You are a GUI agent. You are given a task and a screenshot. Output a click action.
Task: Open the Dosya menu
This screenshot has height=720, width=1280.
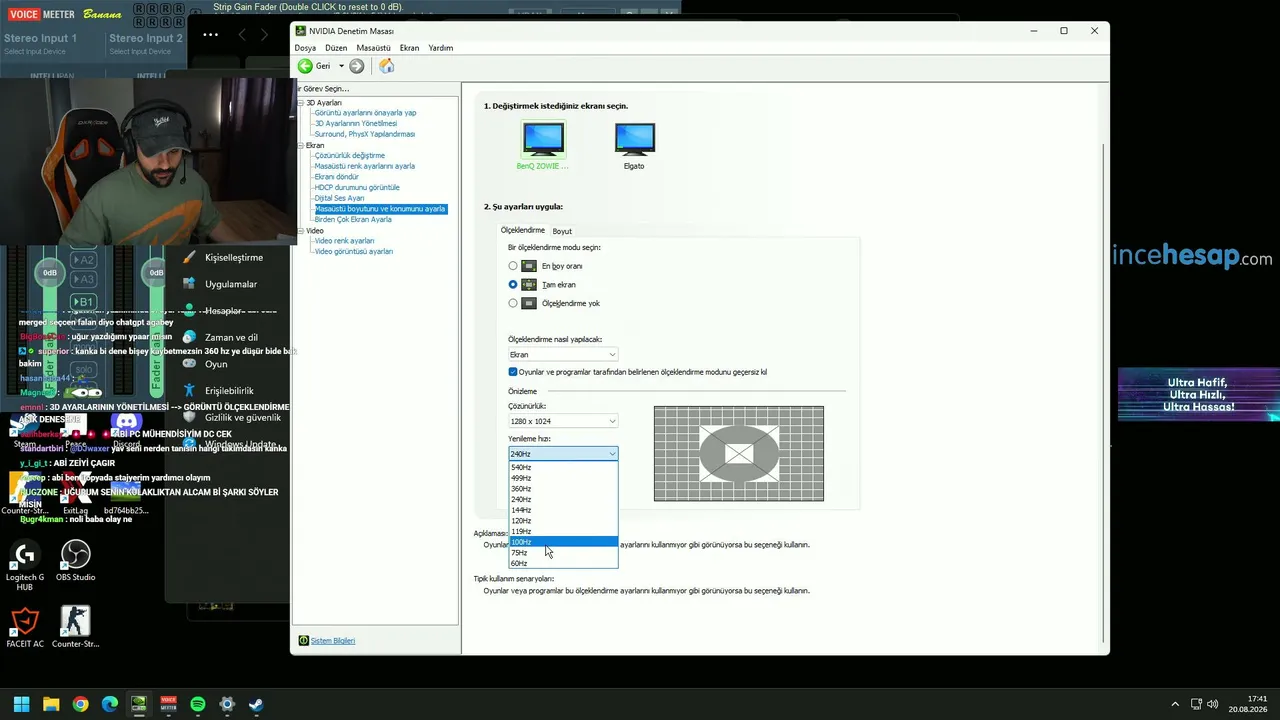(305, 48)
